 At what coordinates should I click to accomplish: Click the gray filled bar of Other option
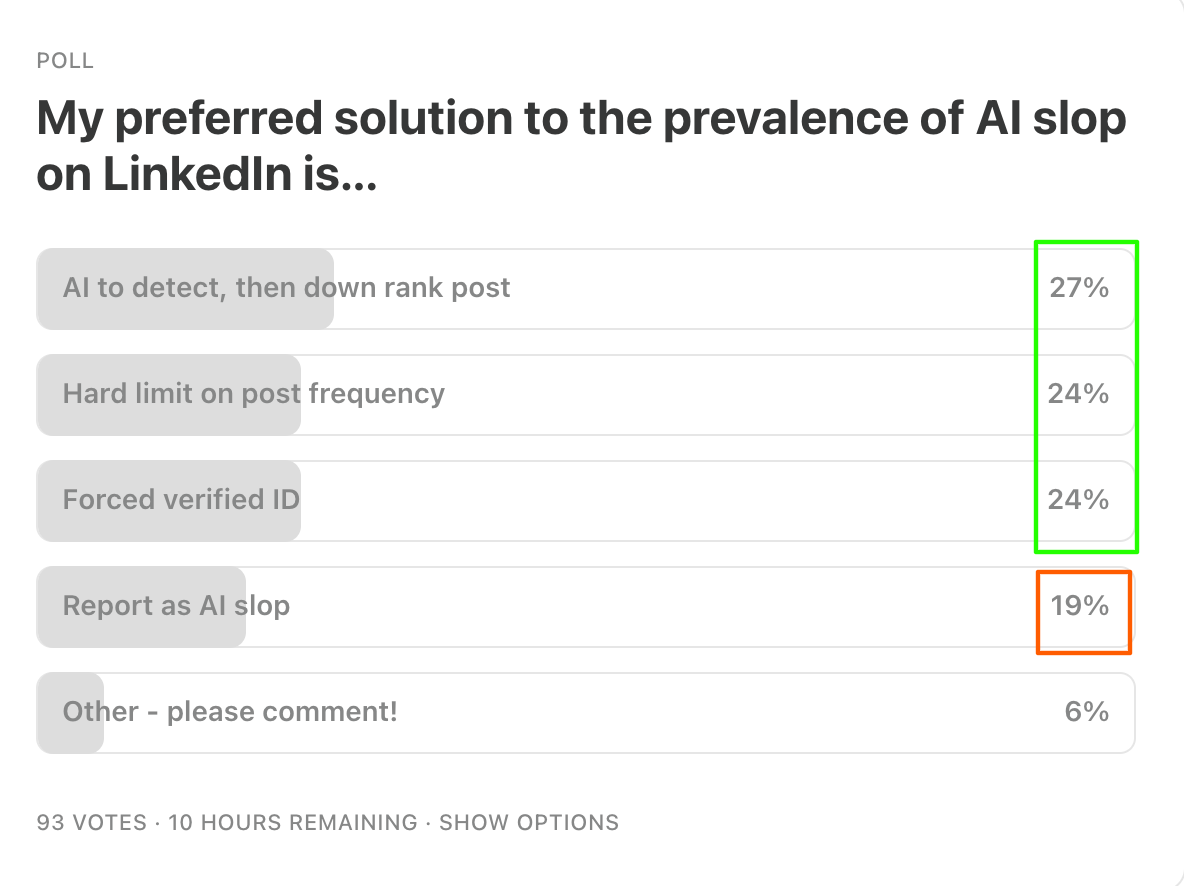[70, 712]
